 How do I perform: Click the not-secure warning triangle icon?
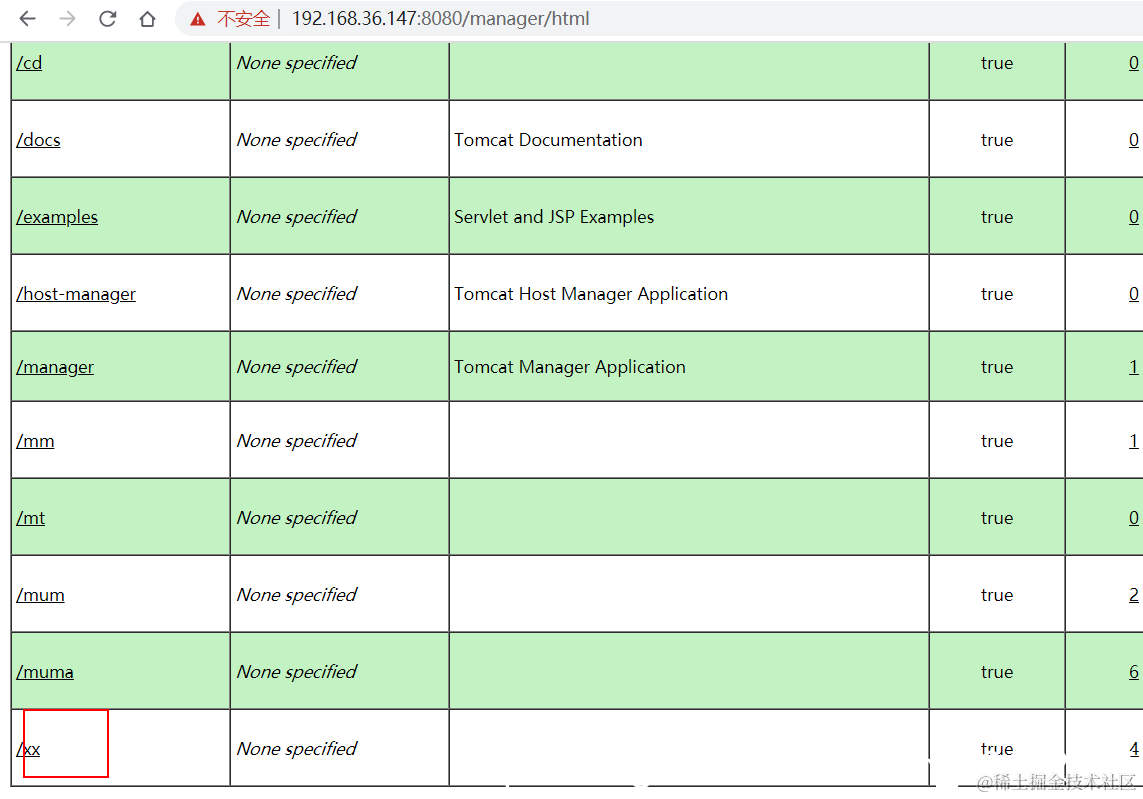pyautogui.click(x=198, y=19)
